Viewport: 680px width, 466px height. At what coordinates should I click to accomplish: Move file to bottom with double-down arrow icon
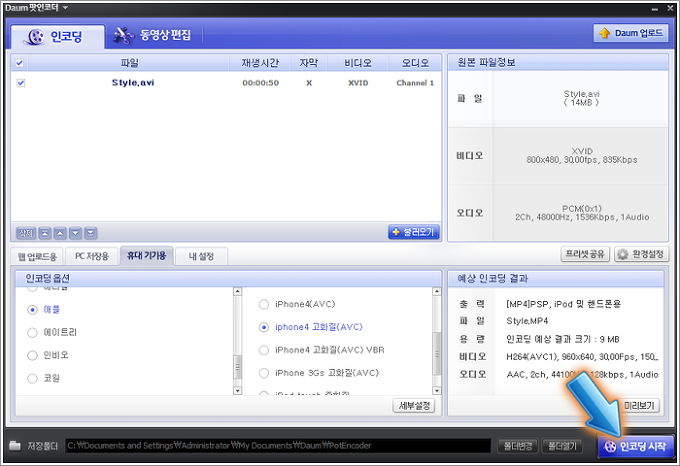coord(91,233)
